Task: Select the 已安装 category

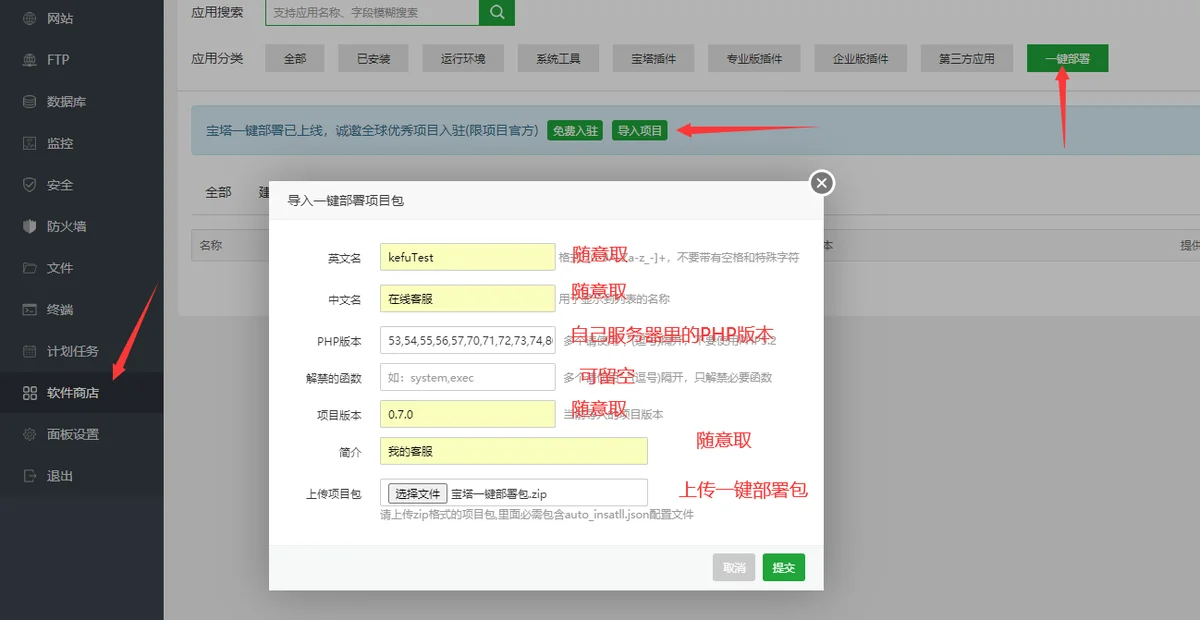Action: point(374,58)
